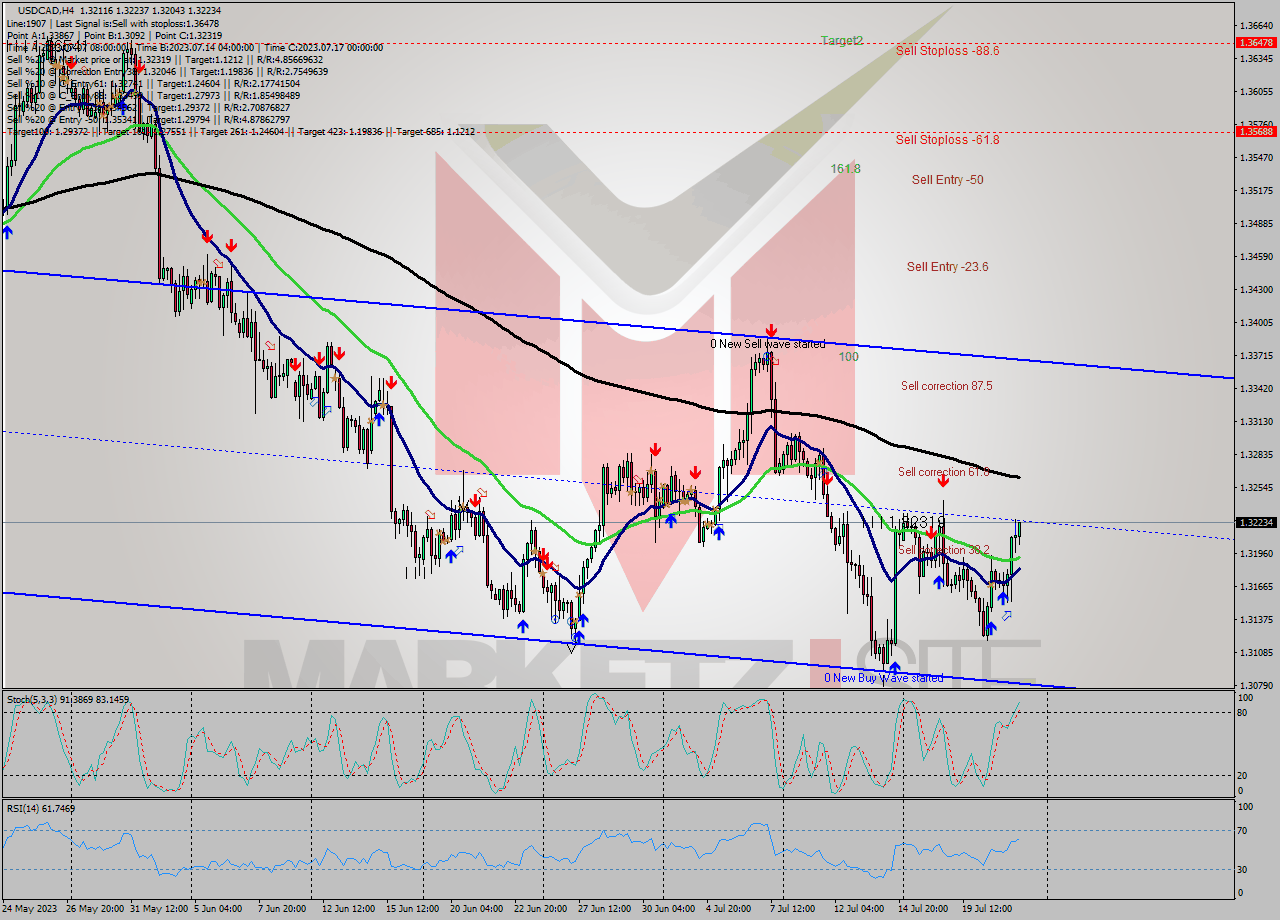Click the 1.32835 price axis value
The height and width of the screenshot is (920, 1280).
[x=1255, y=454]
